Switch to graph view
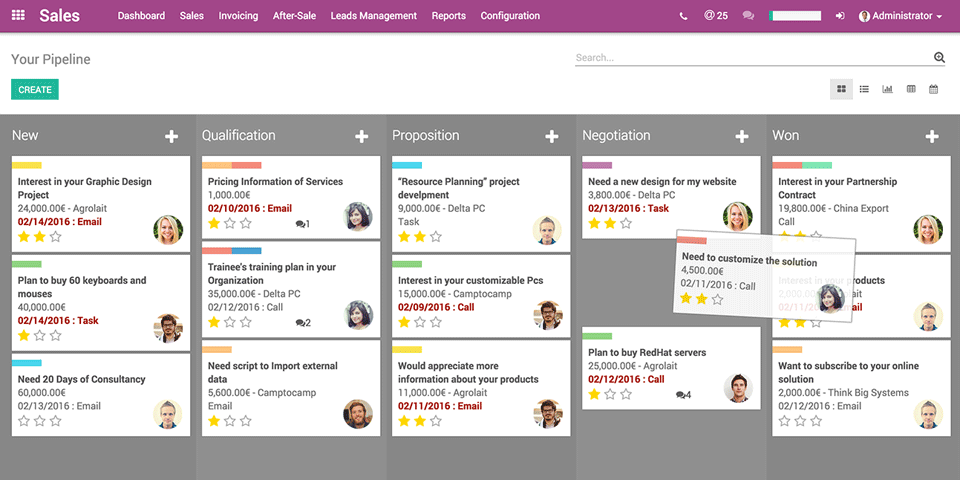This screenshot has width=960, height=480. click(887, 89)
